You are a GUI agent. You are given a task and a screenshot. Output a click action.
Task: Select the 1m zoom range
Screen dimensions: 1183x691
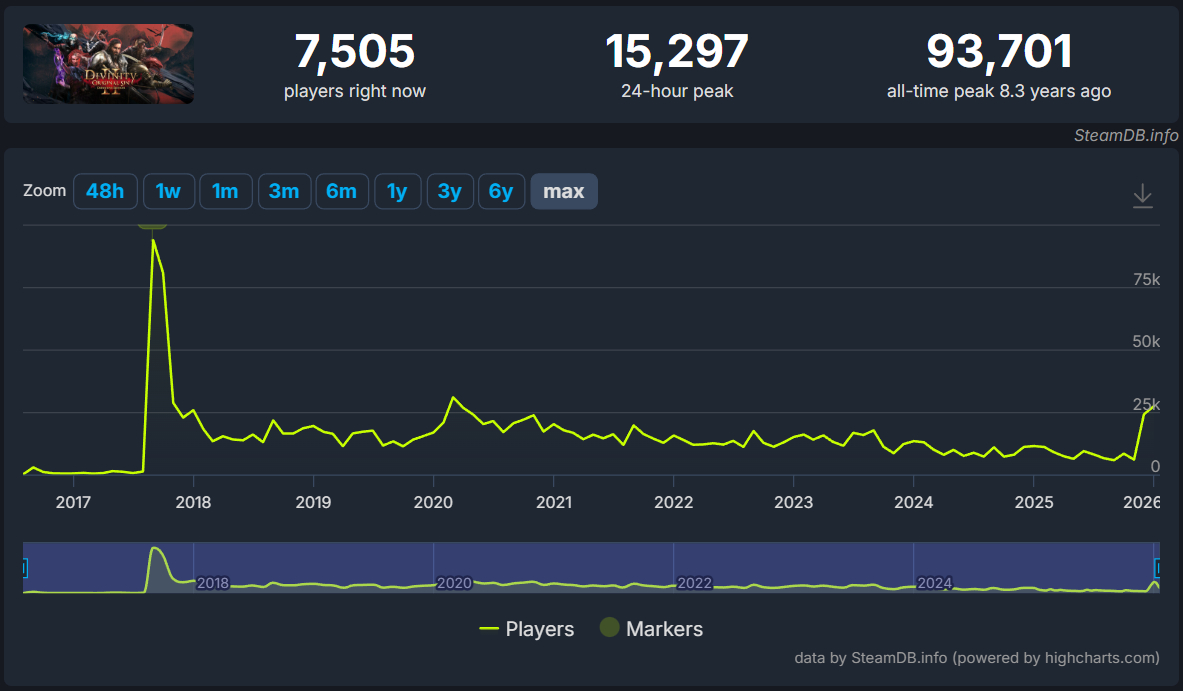pyautogui.click(x=226, y=191)
